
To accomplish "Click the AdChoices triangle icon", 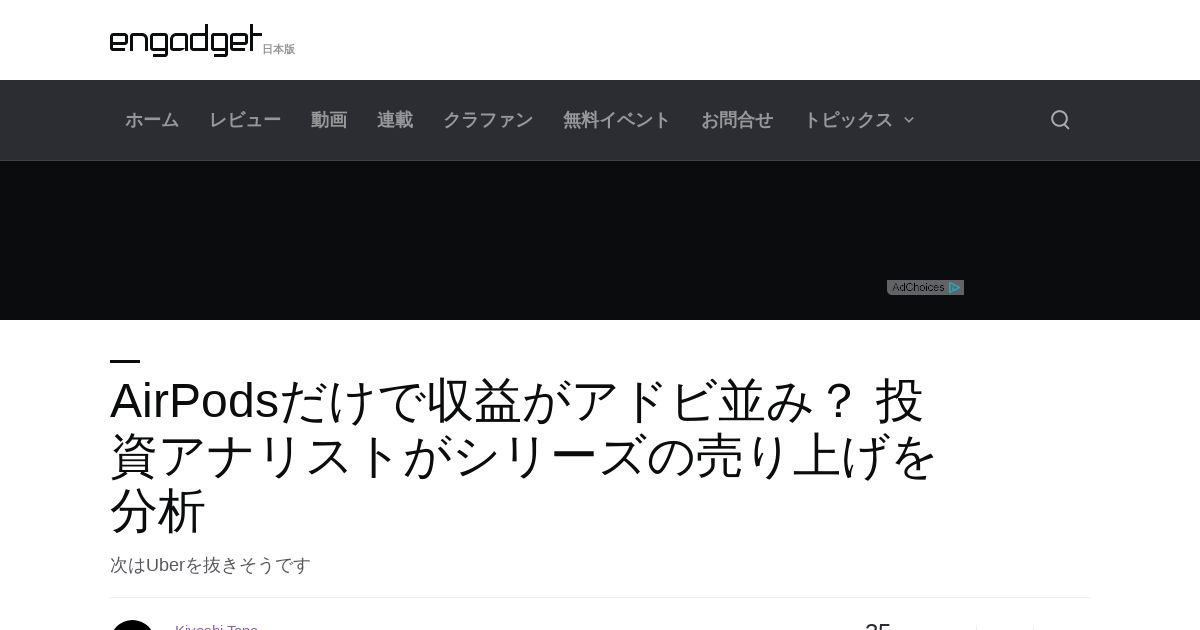I will coord(955,287).
